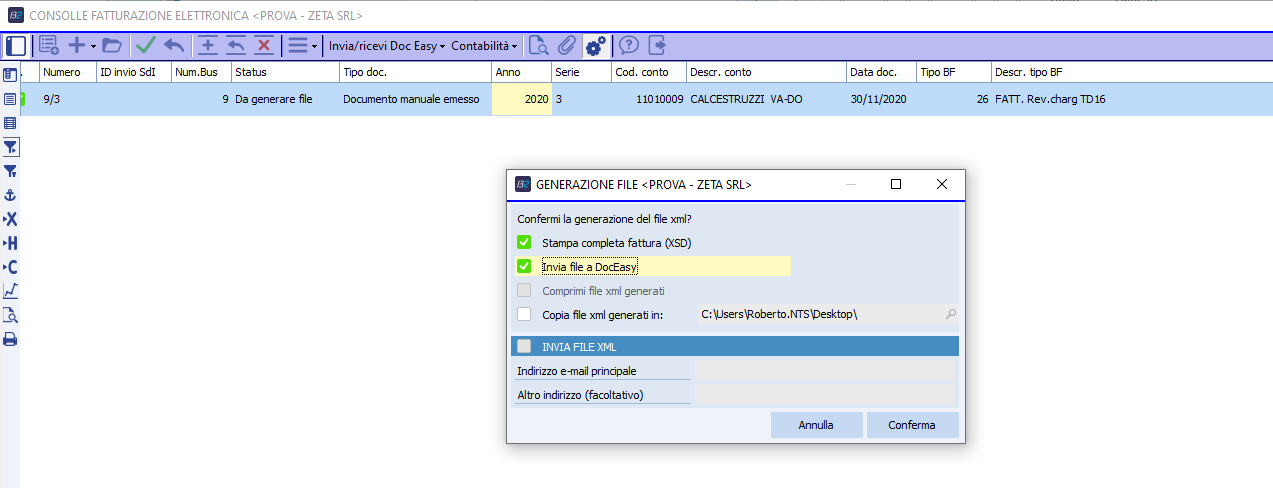Sort by Status column header

285,72
